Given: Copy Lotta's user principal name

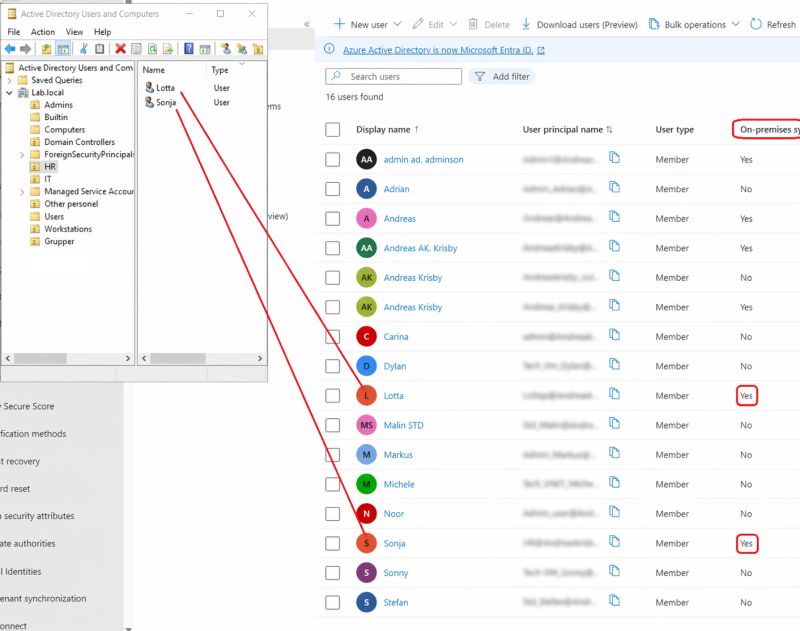Looking at the screenshot, I should pyautogui.click(x=615, y=394).
